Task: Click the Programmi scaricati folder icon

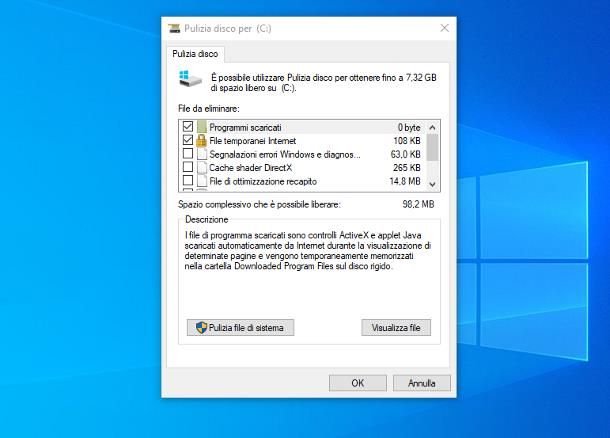Action: click(202, 127)
